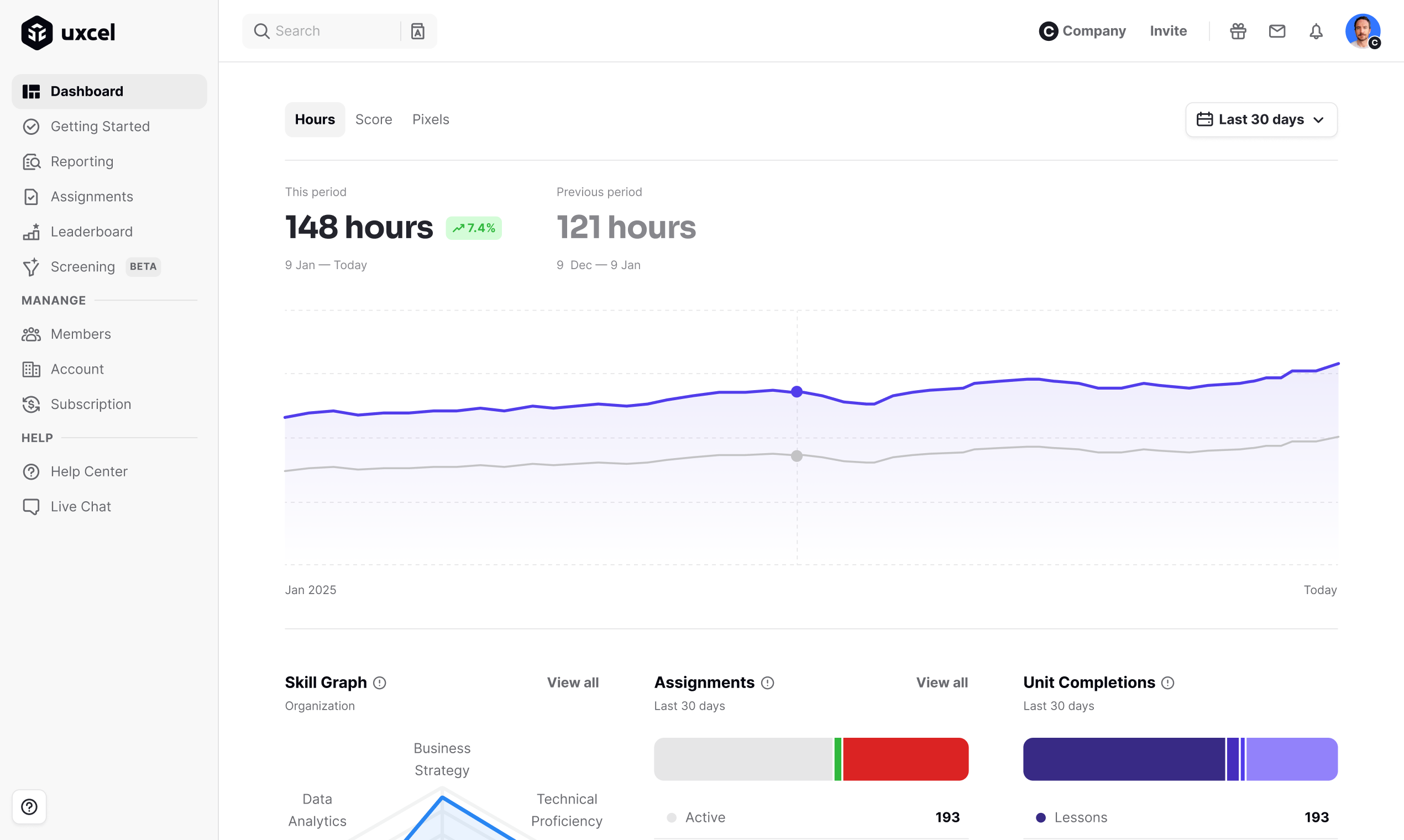Click the Unit Completions info icon
The height and width of the screenshot is (840, 1404).
(x=1167, y=683)
